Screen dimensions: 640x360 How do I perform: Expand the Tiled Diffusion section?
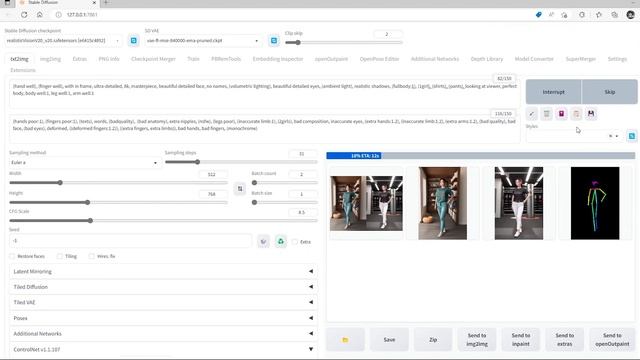[163, 287]
